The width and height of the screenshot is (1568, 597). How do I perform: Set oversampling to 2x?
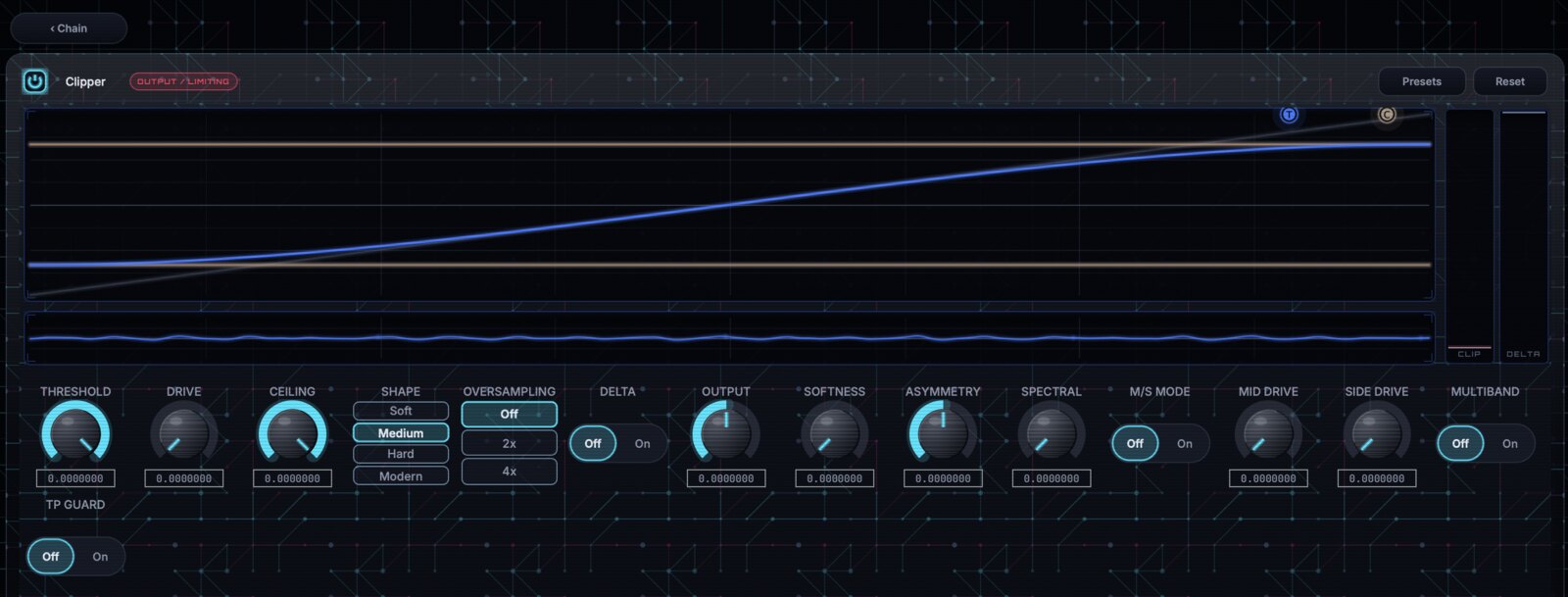pos(510,443)
